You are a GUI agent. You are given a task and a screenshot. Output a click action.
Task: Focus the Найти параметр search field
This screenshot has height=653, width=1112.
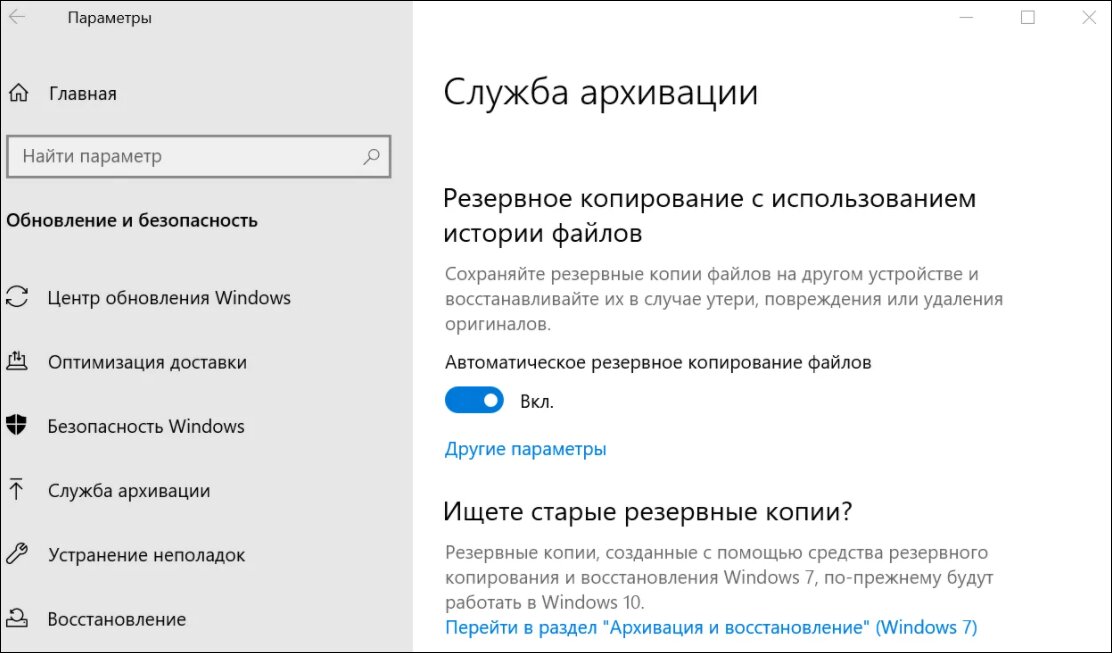(x=199, y=157)
